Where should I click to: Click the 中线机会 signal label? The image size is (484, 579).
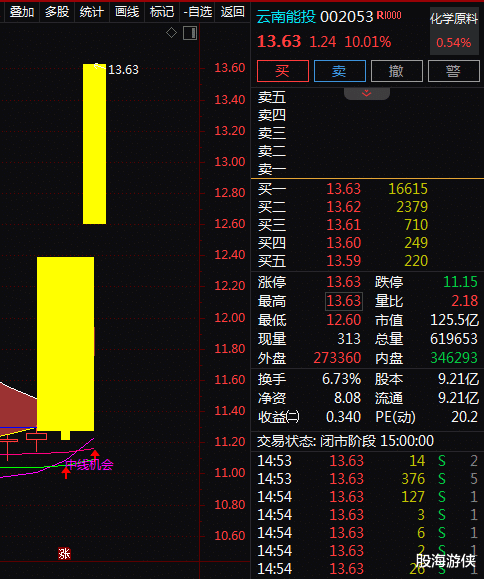pyautogui.click(x=89, y=465)
